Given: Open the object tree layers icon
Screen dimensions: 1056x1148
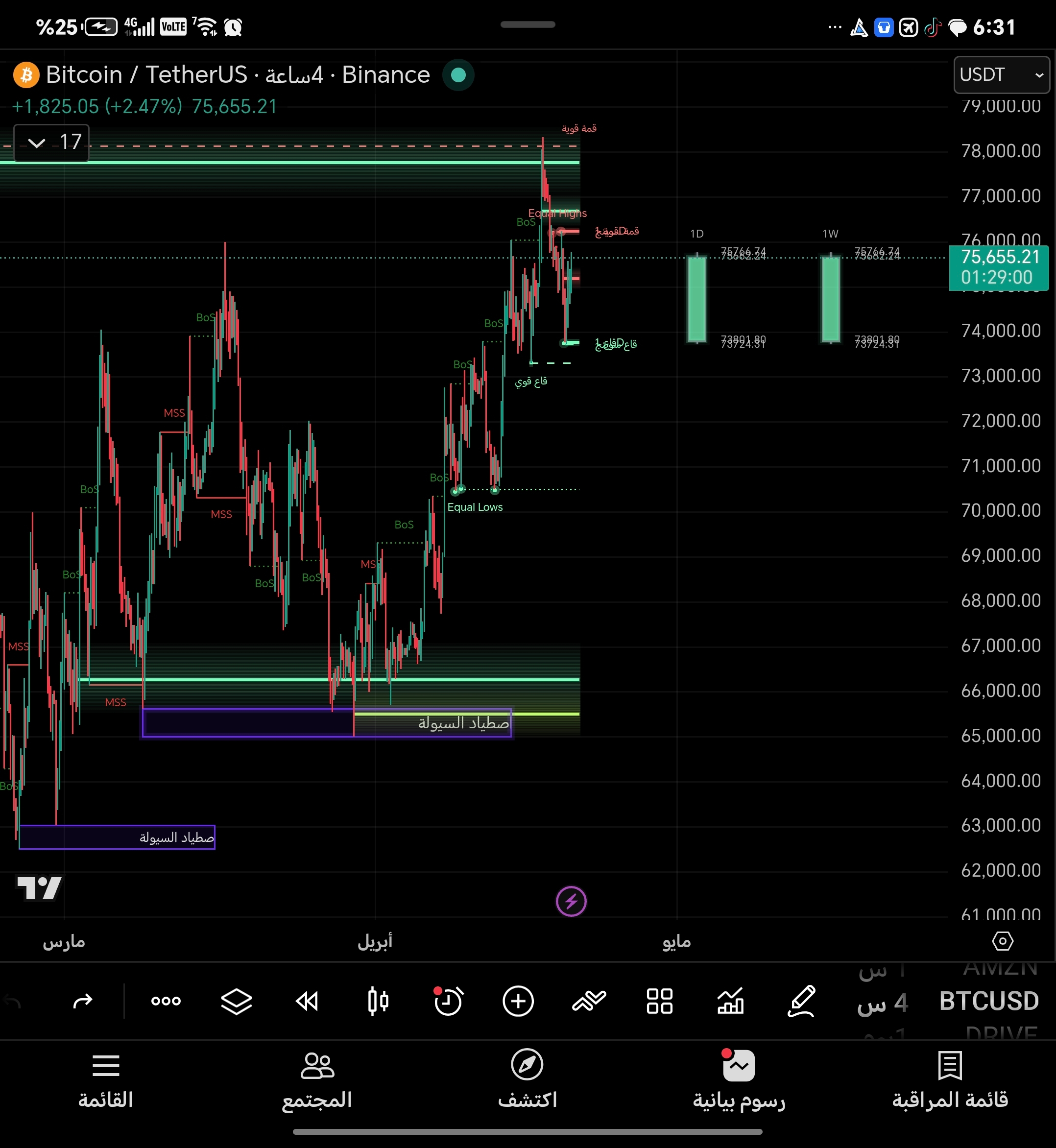Looking at the screenshot, I should pyautogui.click(x=236, y=1002).
